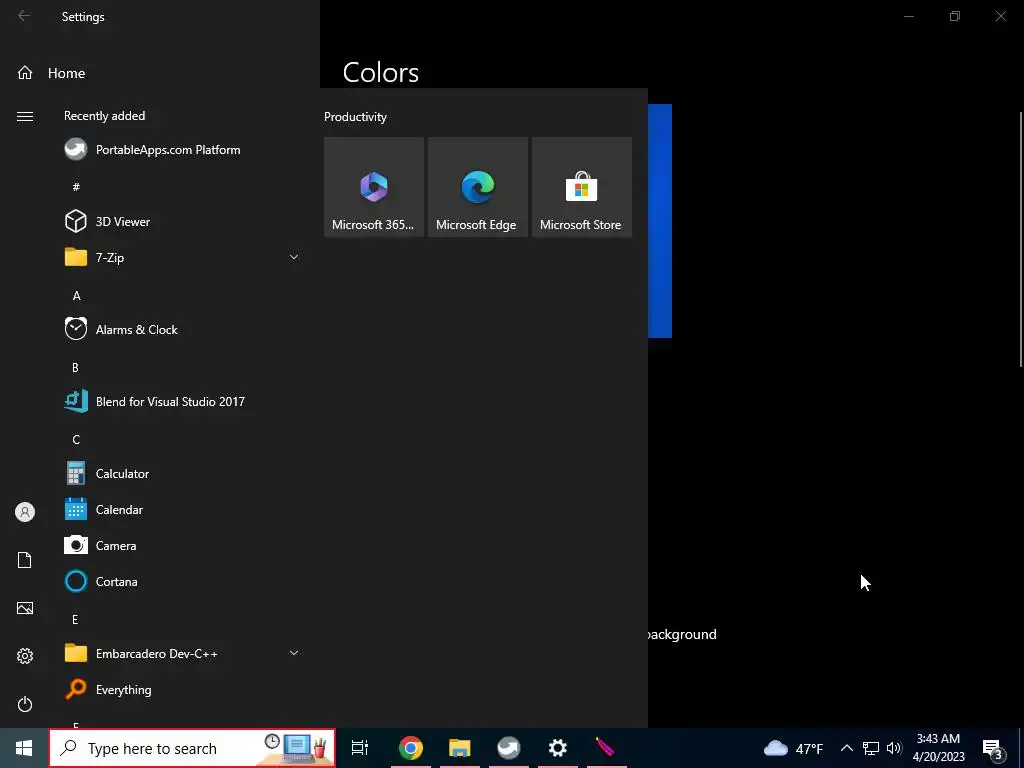Image resolution: width=1024 pixels, height=768 pixels.
Task: Open alphabet index from letter C header
Action: pyautogui.click(x=76, y=440)
